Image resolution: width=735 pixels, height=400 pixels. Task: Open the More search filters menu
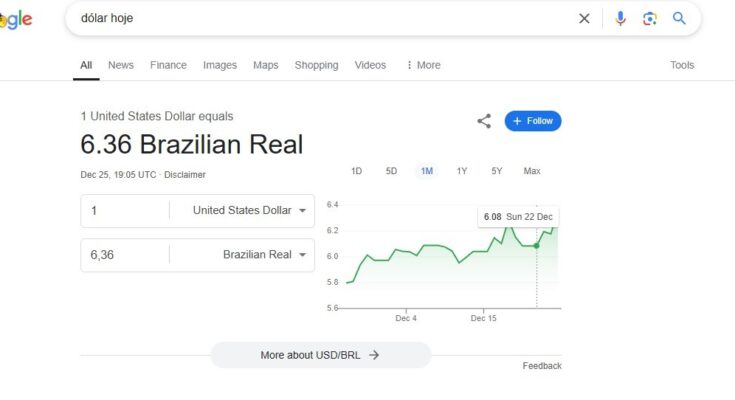click(423, 65)
